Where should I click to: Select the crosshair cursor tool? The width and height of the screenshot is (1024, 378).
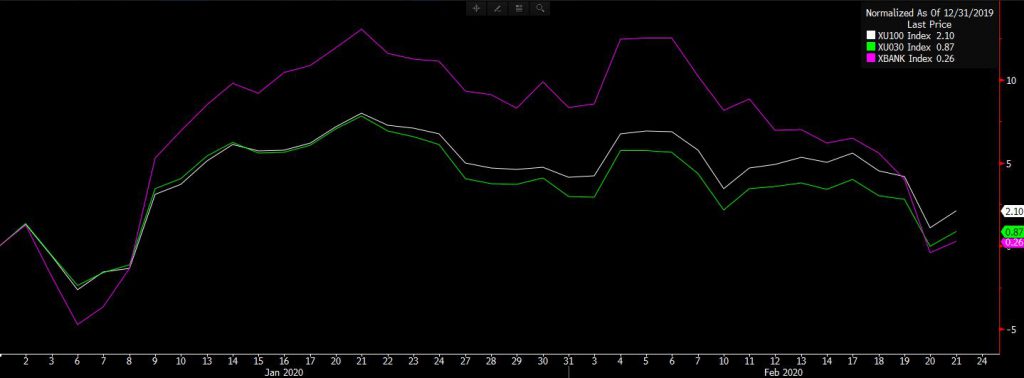(x=476, y=8)
